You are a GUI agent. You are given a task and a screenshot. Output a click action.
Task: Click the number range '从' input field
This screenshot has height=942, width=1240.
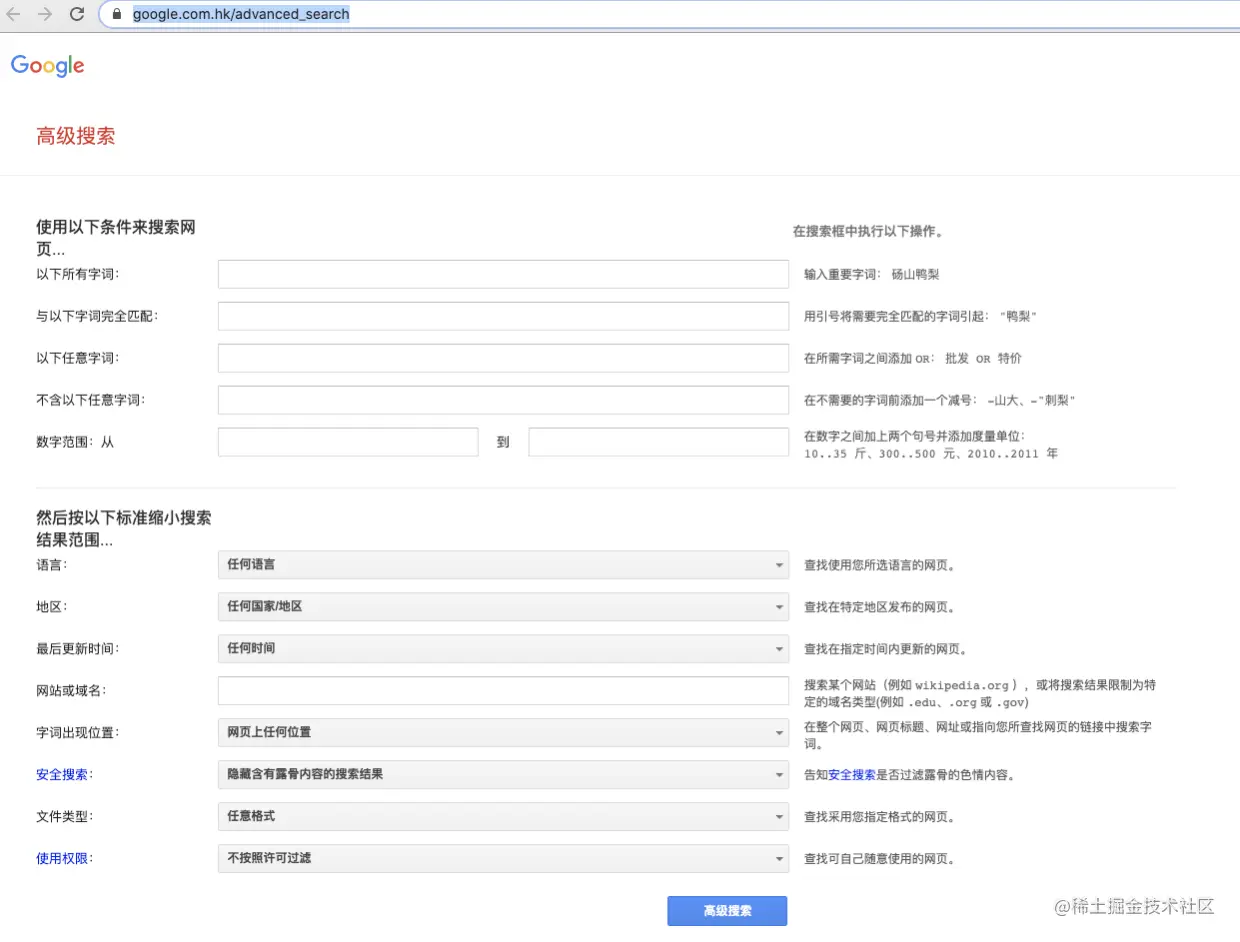(348, 442)
